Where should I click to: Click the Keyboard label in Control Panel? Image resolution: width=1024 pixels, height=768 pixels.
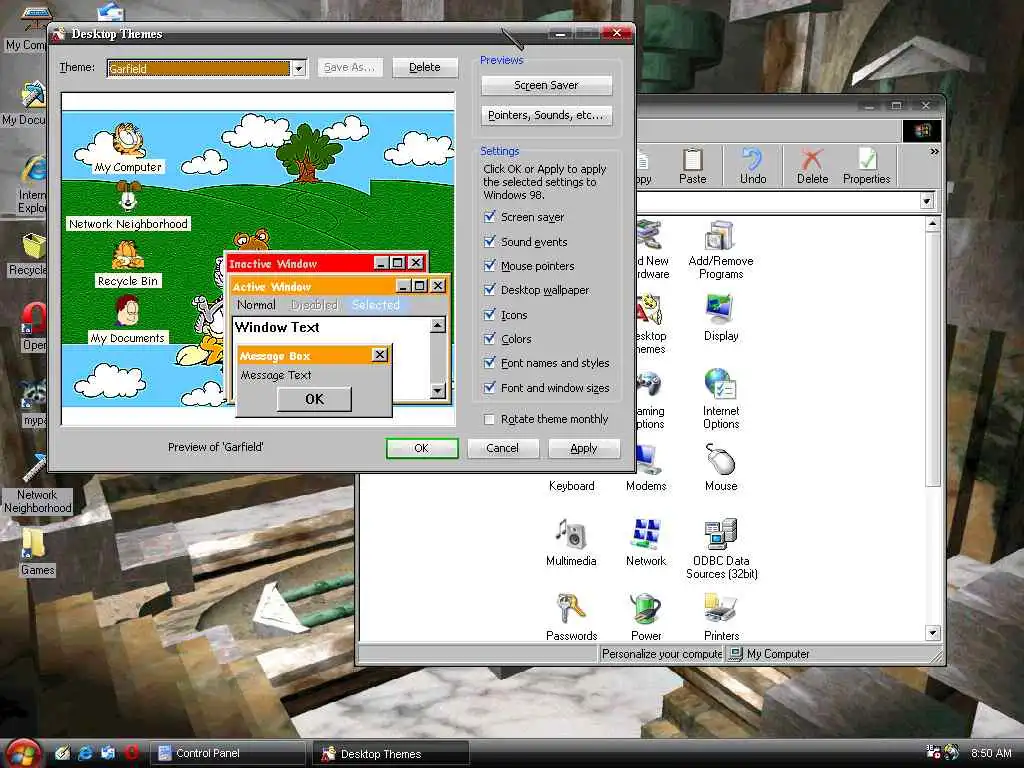(x=571, y=486)
